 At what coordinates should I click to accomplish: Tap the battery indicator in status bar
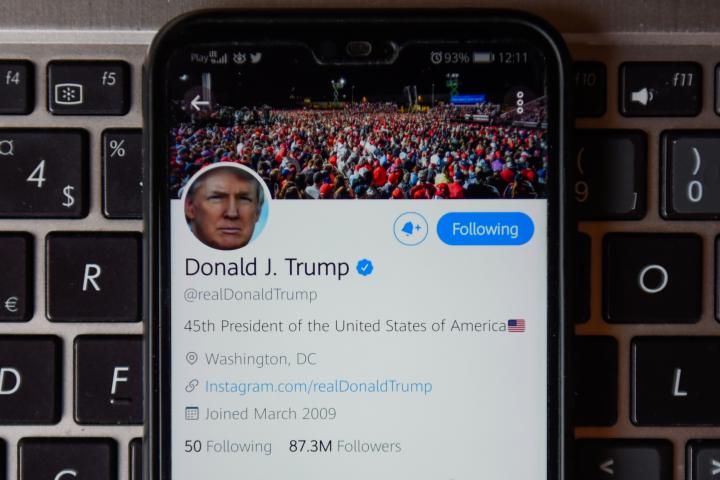coord(483,57)
